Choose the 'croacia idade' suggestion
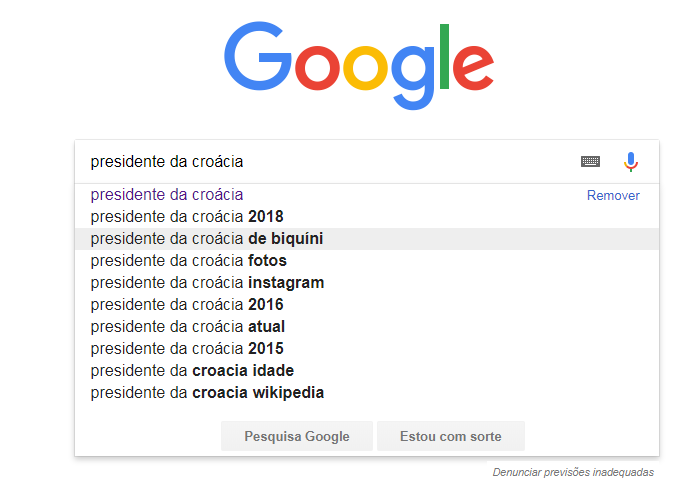Screen dimensions: 700x492 (367, 371)
